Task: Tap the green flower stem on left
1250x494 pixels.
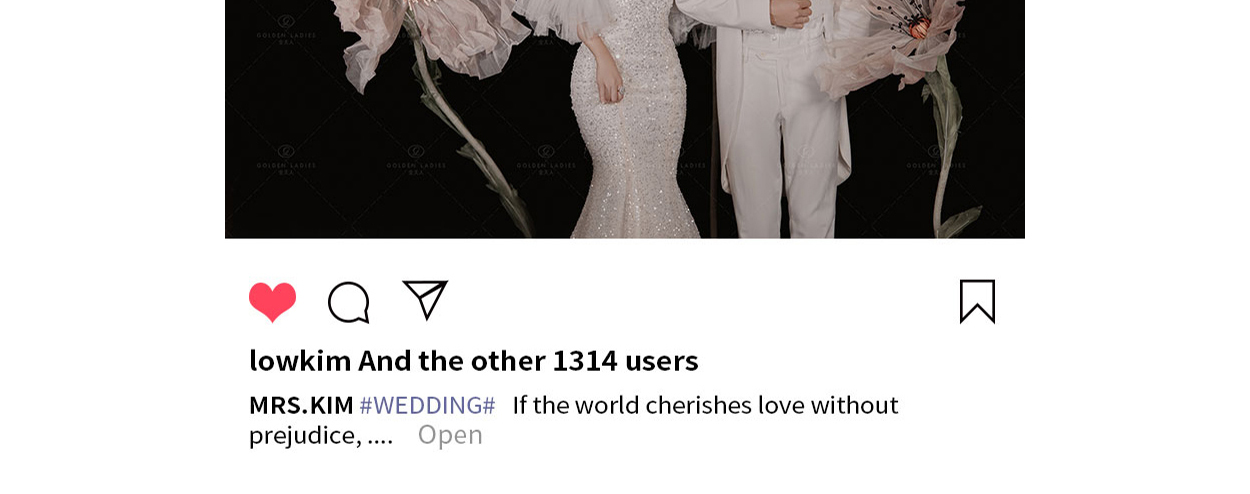Action: coord(472,150)
